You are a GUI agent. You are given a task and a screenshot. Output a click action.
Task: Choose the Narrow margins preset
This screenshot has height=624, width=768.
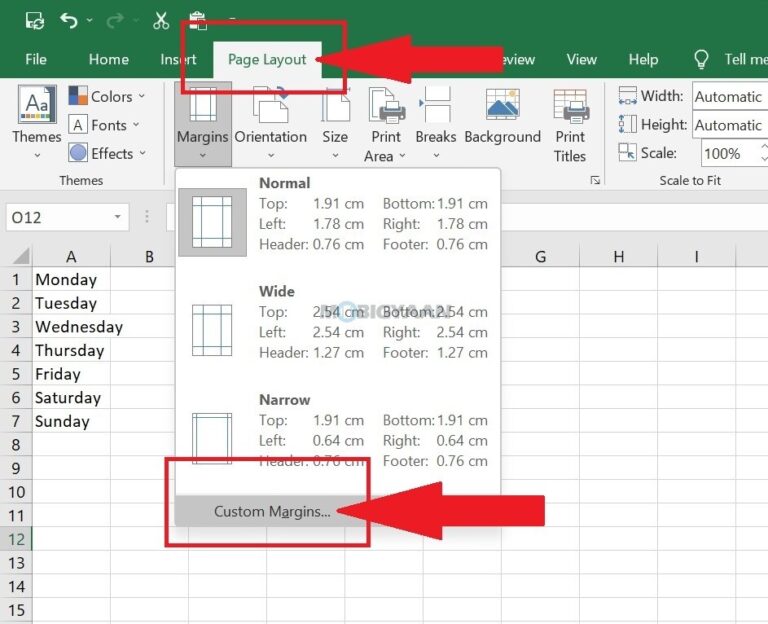[x=337, y=431]
